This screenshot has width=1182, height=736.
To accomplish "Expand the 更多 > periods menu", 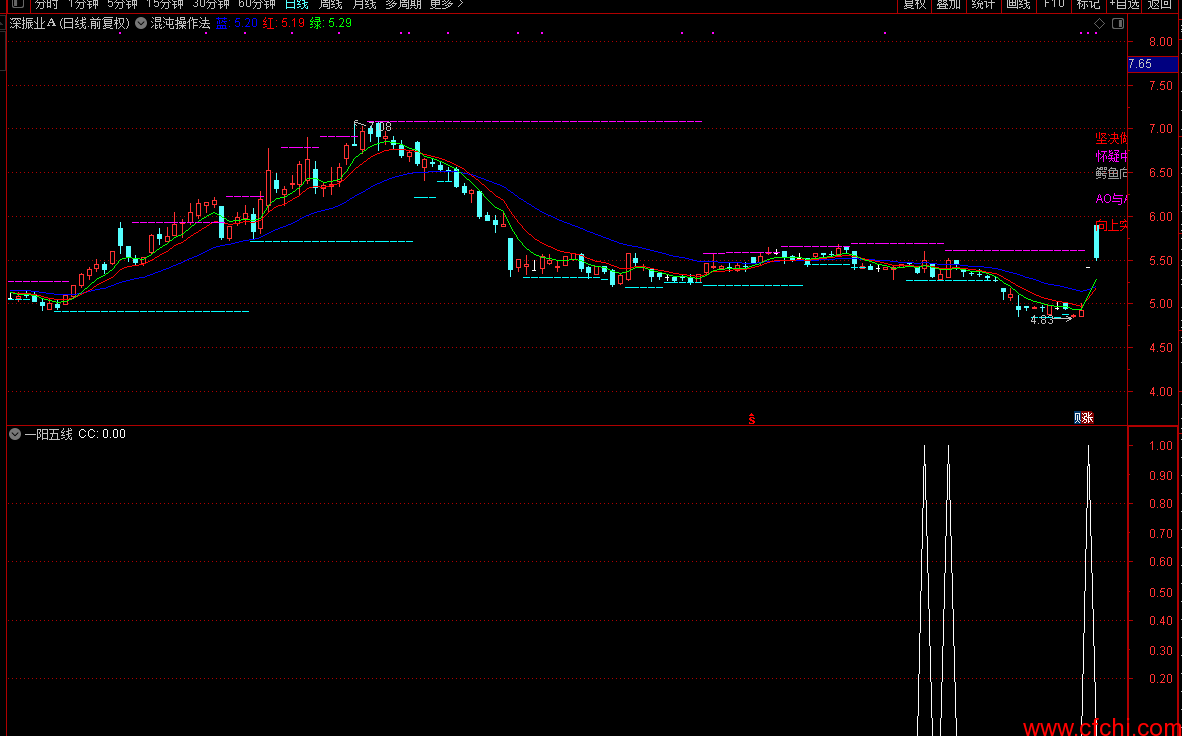I will [447, 4].
